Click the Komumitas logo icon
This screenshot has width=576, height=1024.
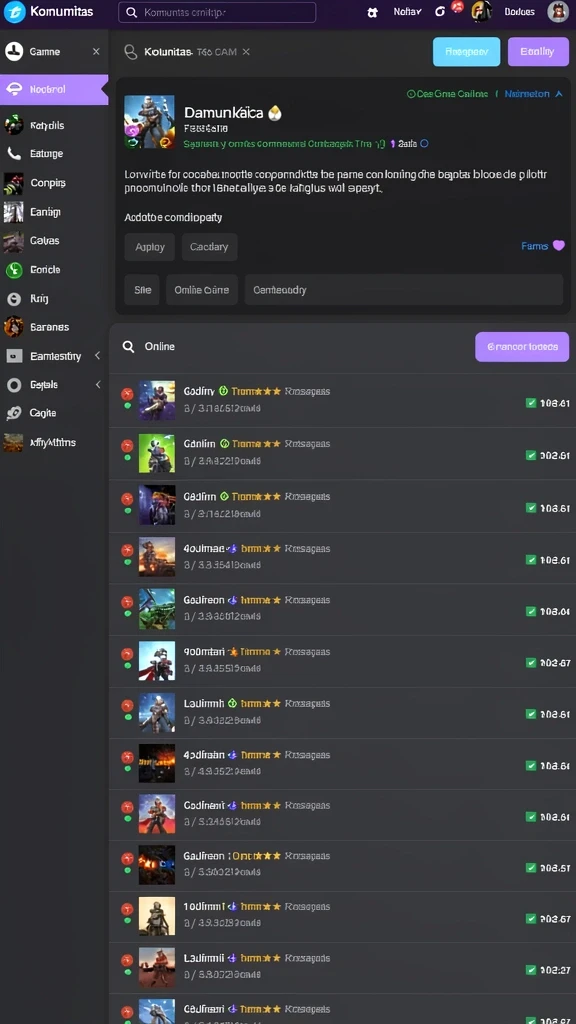tap(14, 12)
